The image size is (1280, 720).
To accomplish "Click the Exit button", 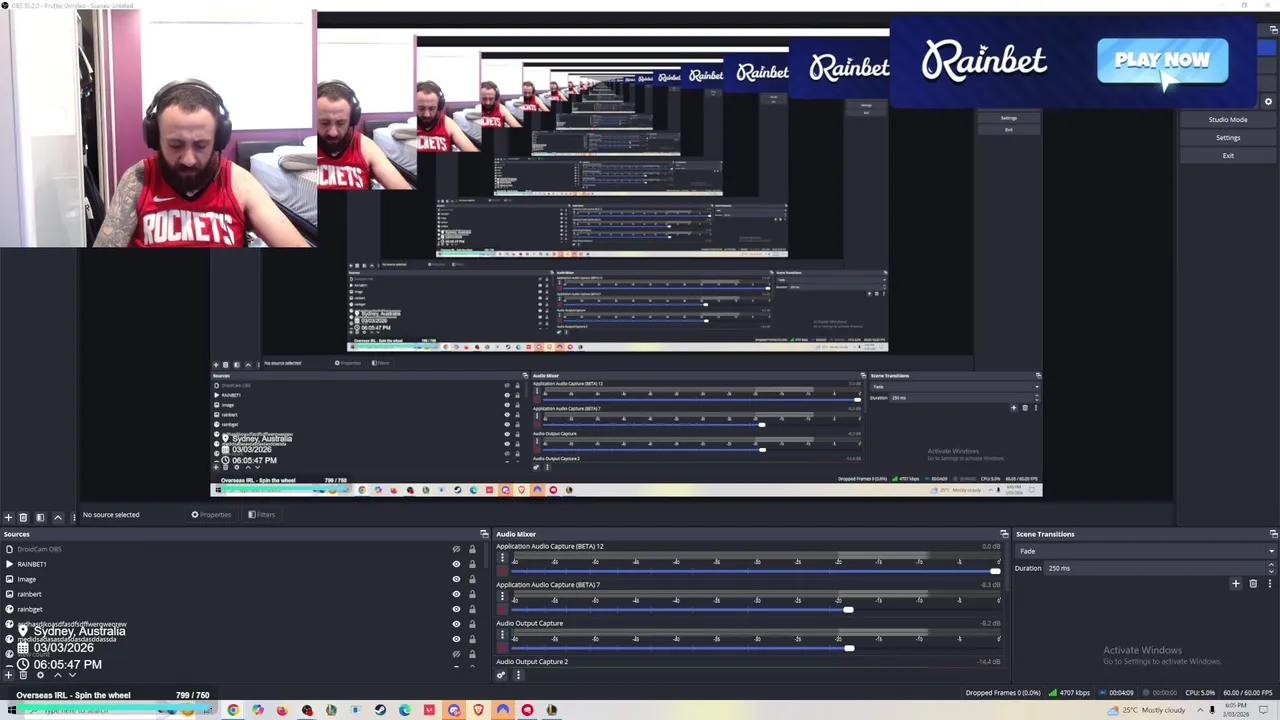I will point(1228,156).
